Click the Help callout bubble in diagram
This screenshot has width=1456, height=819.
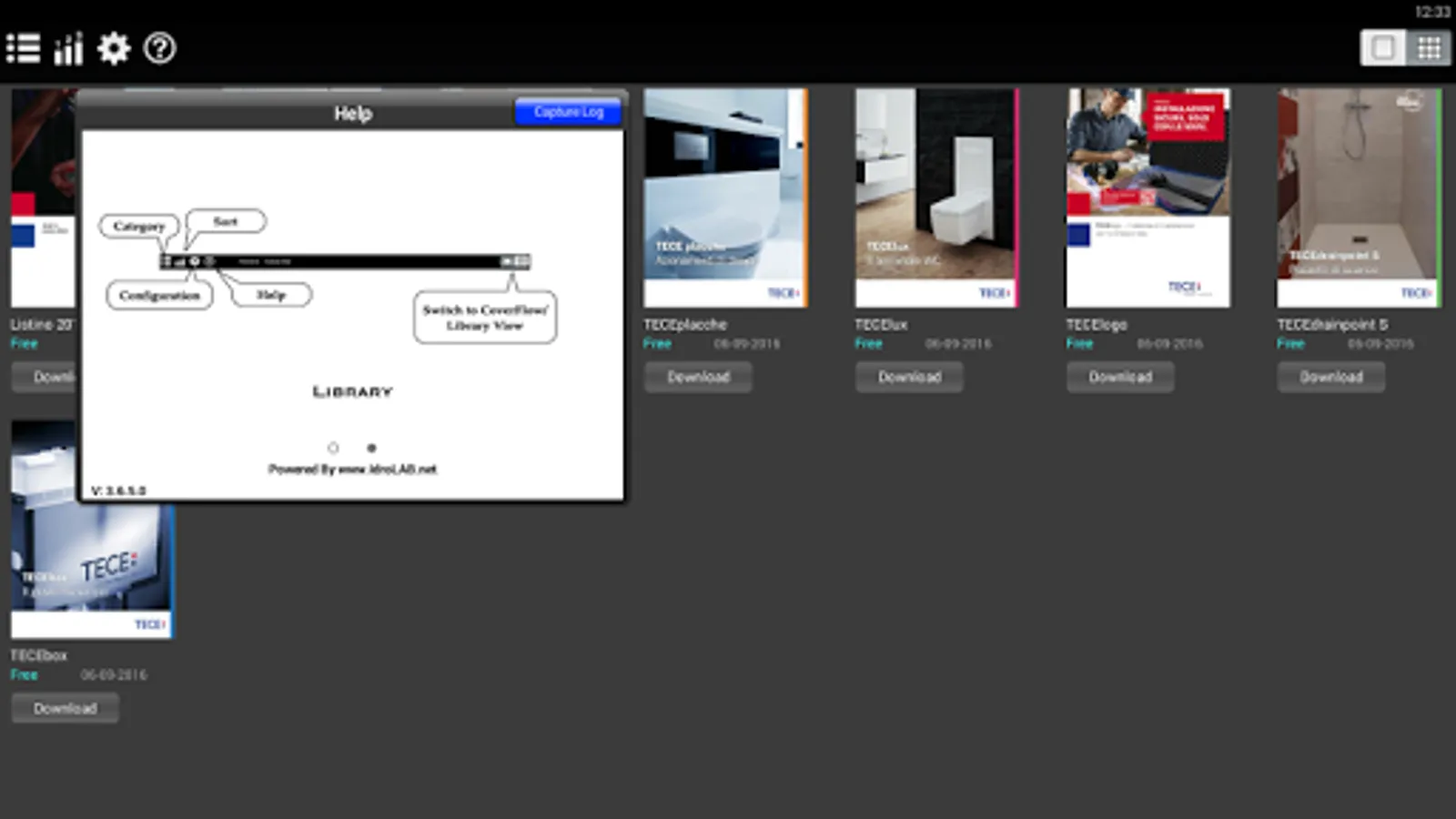(271, 295)
